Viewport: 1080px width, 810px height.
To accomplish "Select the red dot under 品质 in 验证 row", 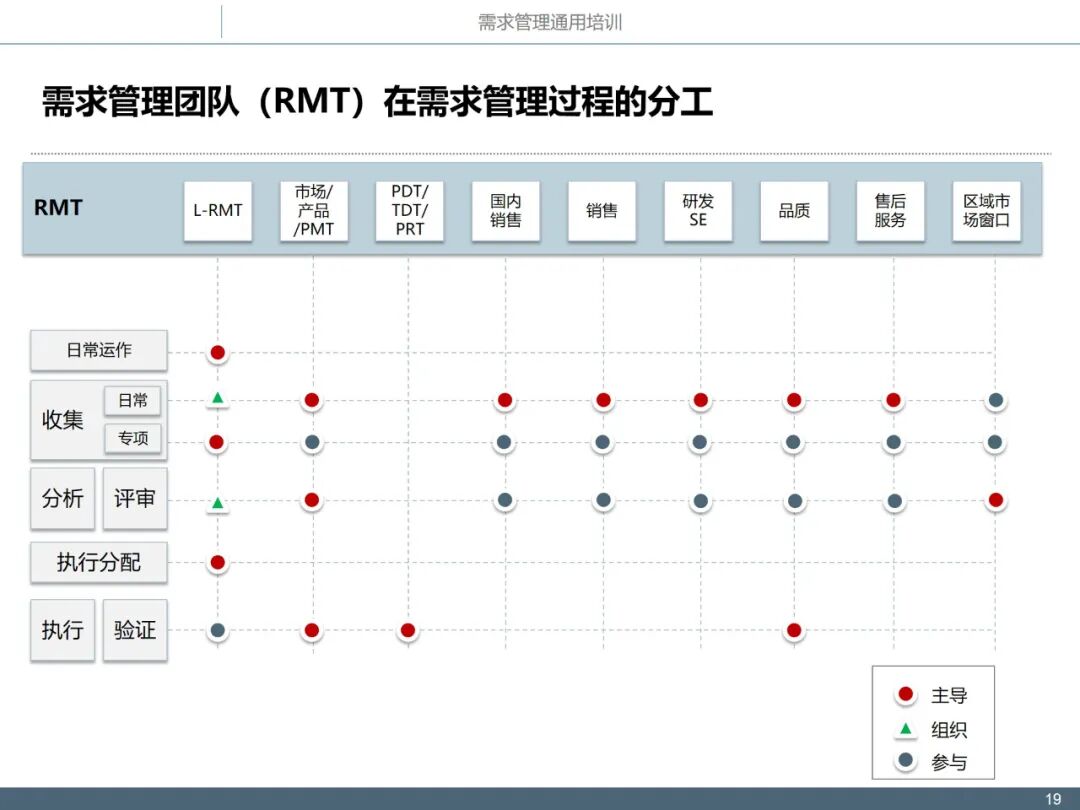I will 794,630.
